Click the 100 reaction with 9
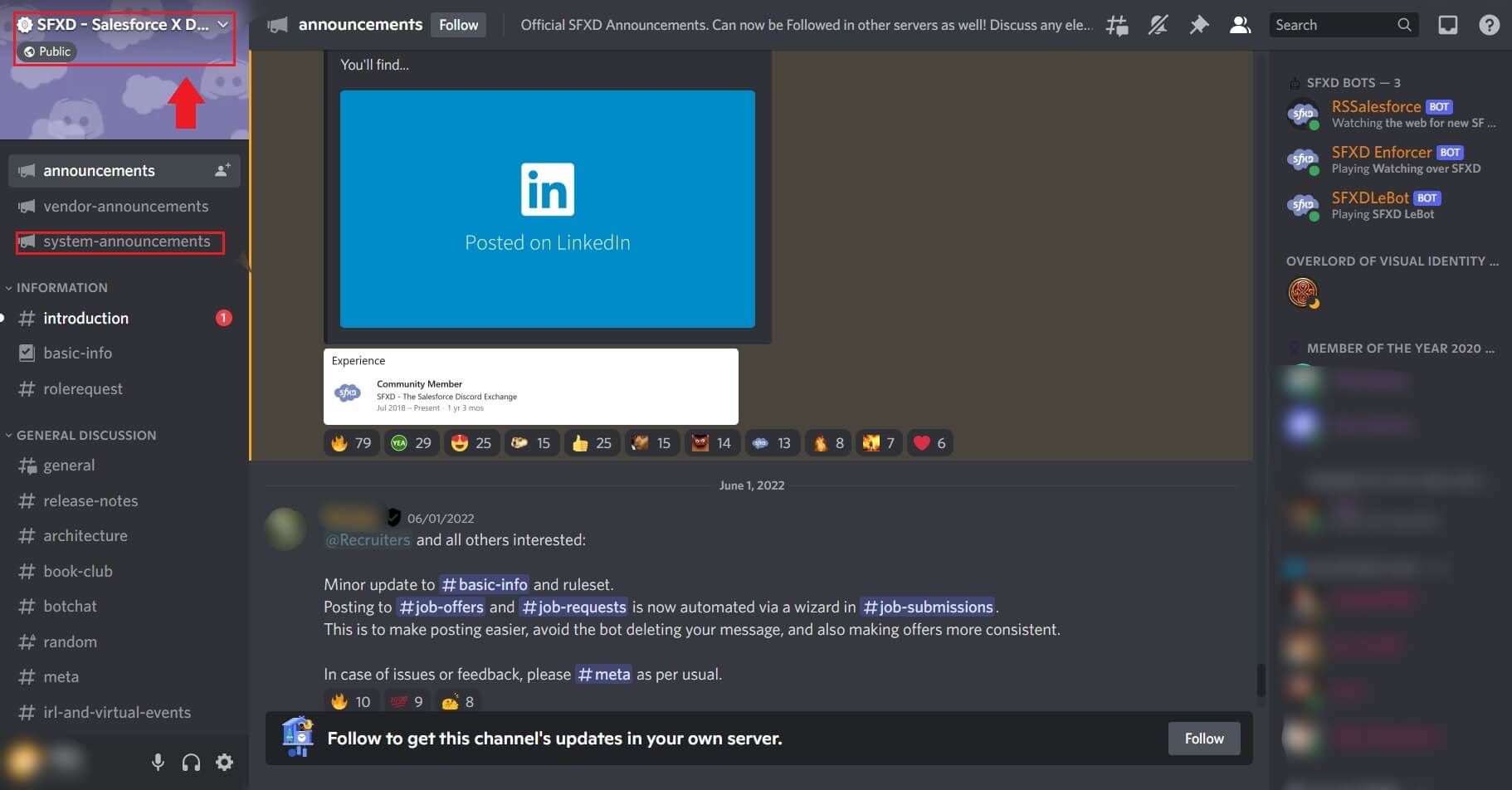Image resolution: width=1512 pixels, height=790 pixels. [407, 701]
